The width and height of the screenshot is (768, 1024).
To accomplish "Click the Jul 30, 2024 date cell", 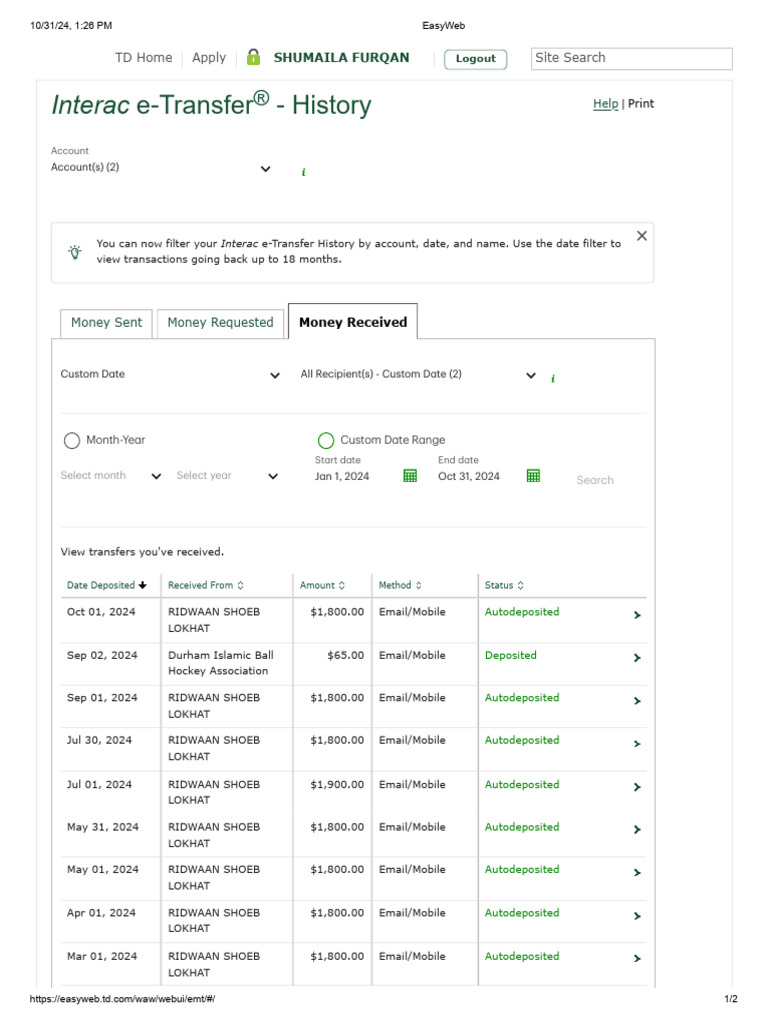I will (x=99, y=740).
